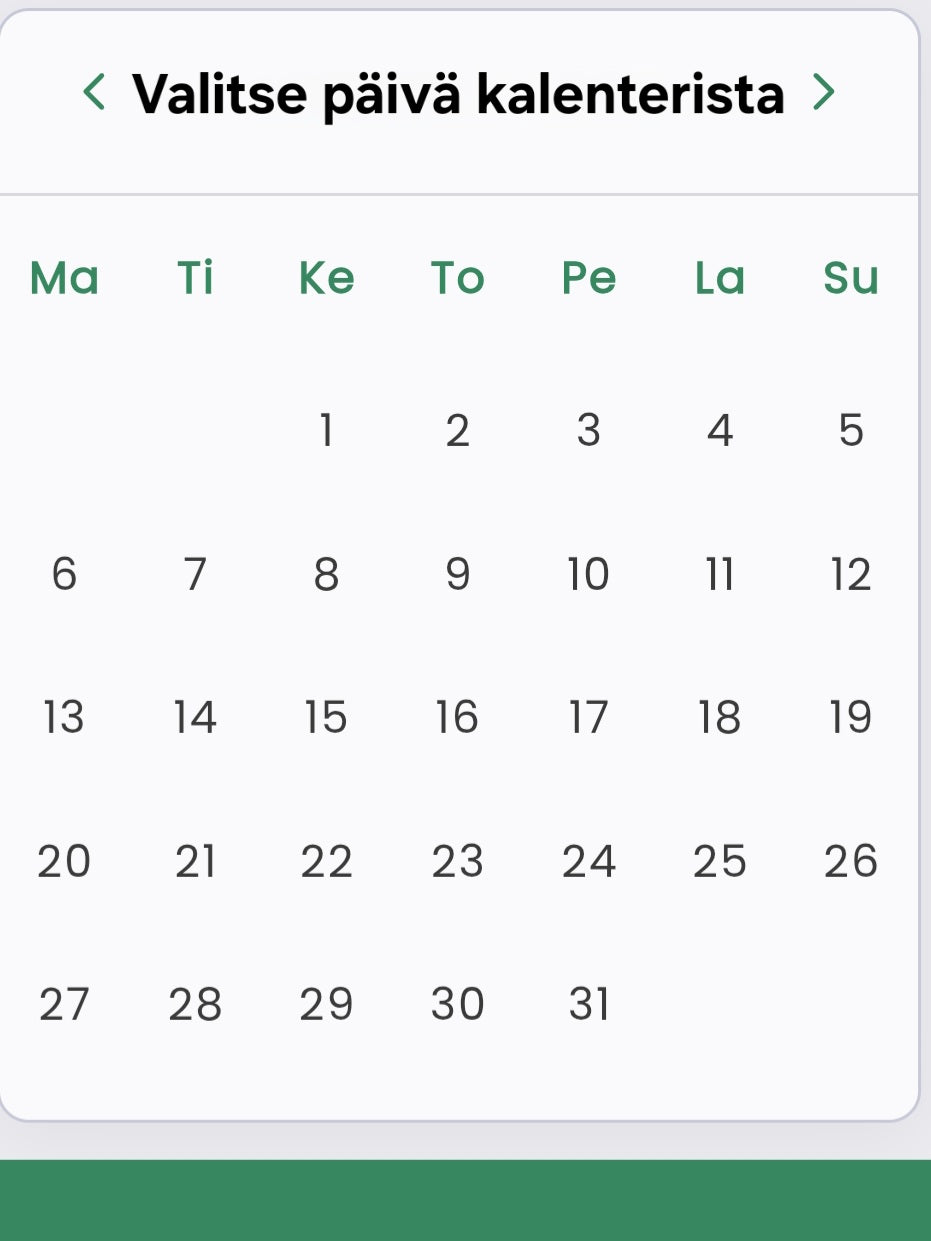
Task: Go to previous month with left chevron
Action: tap(94, 92)
